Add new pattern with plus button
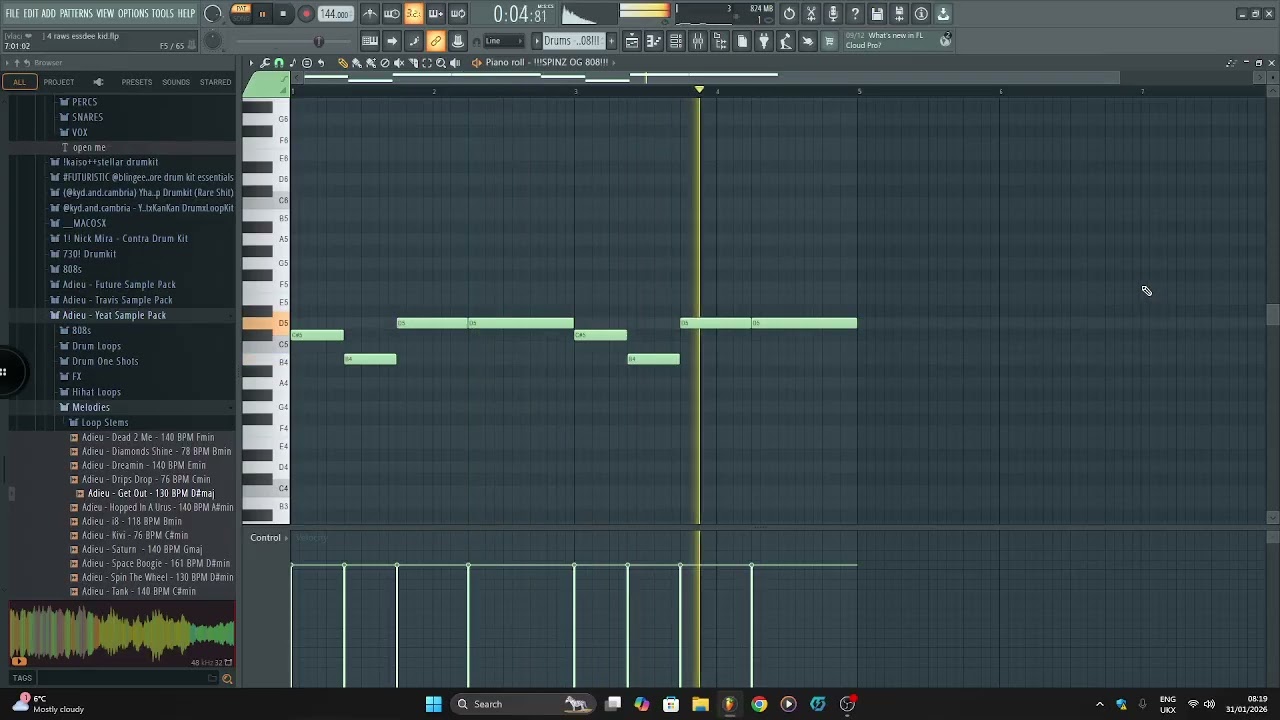Screen dimensions: 1280x720 [611, 41]
